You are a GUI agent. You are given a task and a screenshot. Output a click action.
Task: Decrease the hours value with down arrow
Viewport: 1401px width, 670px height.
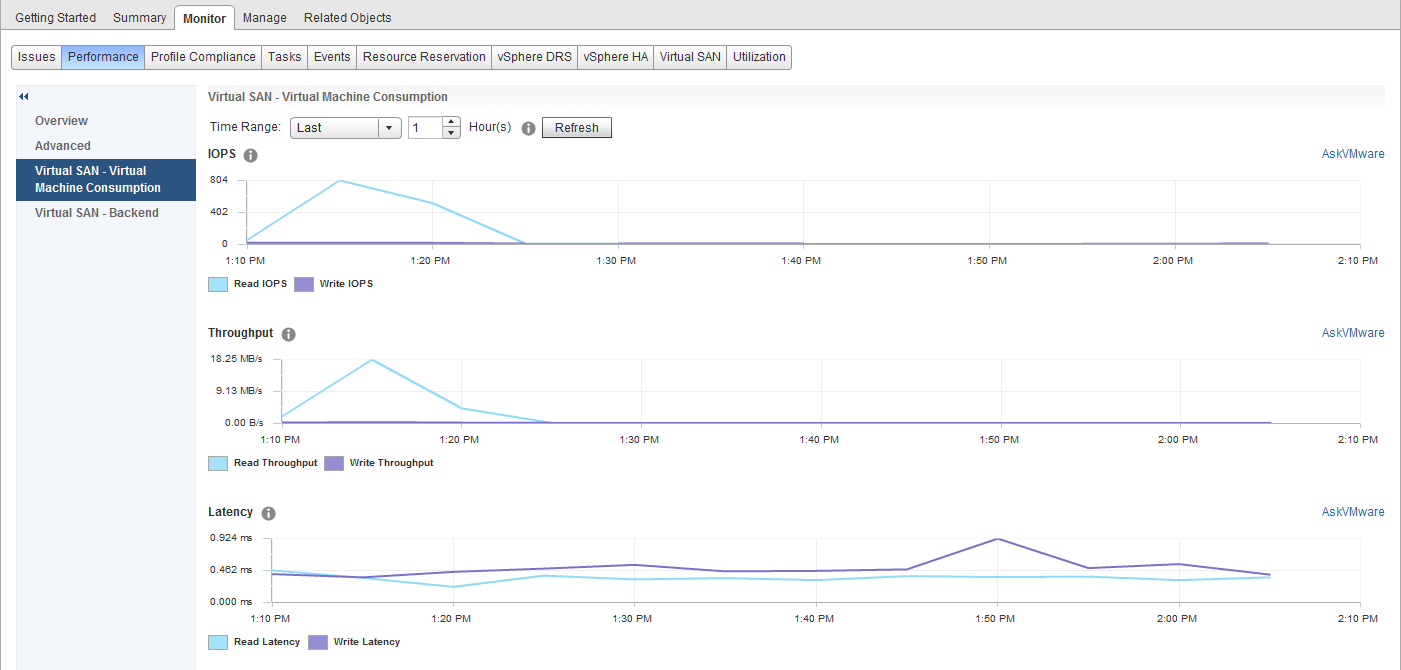pyautogui.click(x=451, y=133)
